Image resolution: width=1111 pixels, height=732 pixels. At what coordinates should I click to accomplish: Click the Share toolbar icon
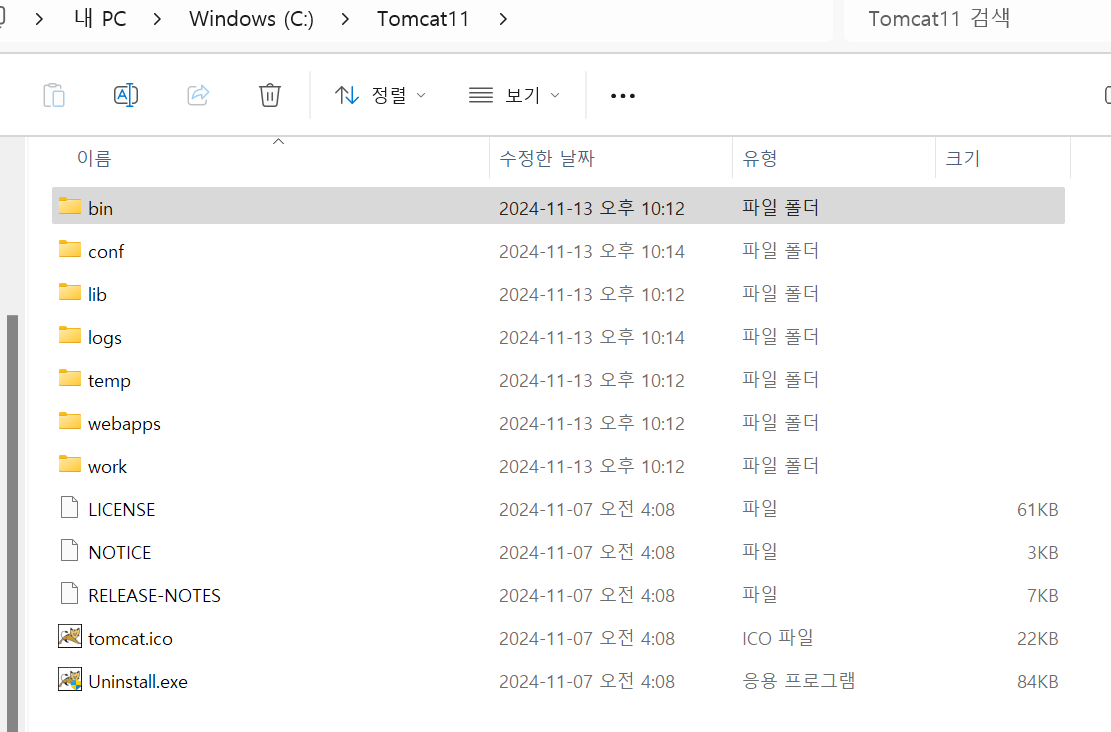point(198,95)
